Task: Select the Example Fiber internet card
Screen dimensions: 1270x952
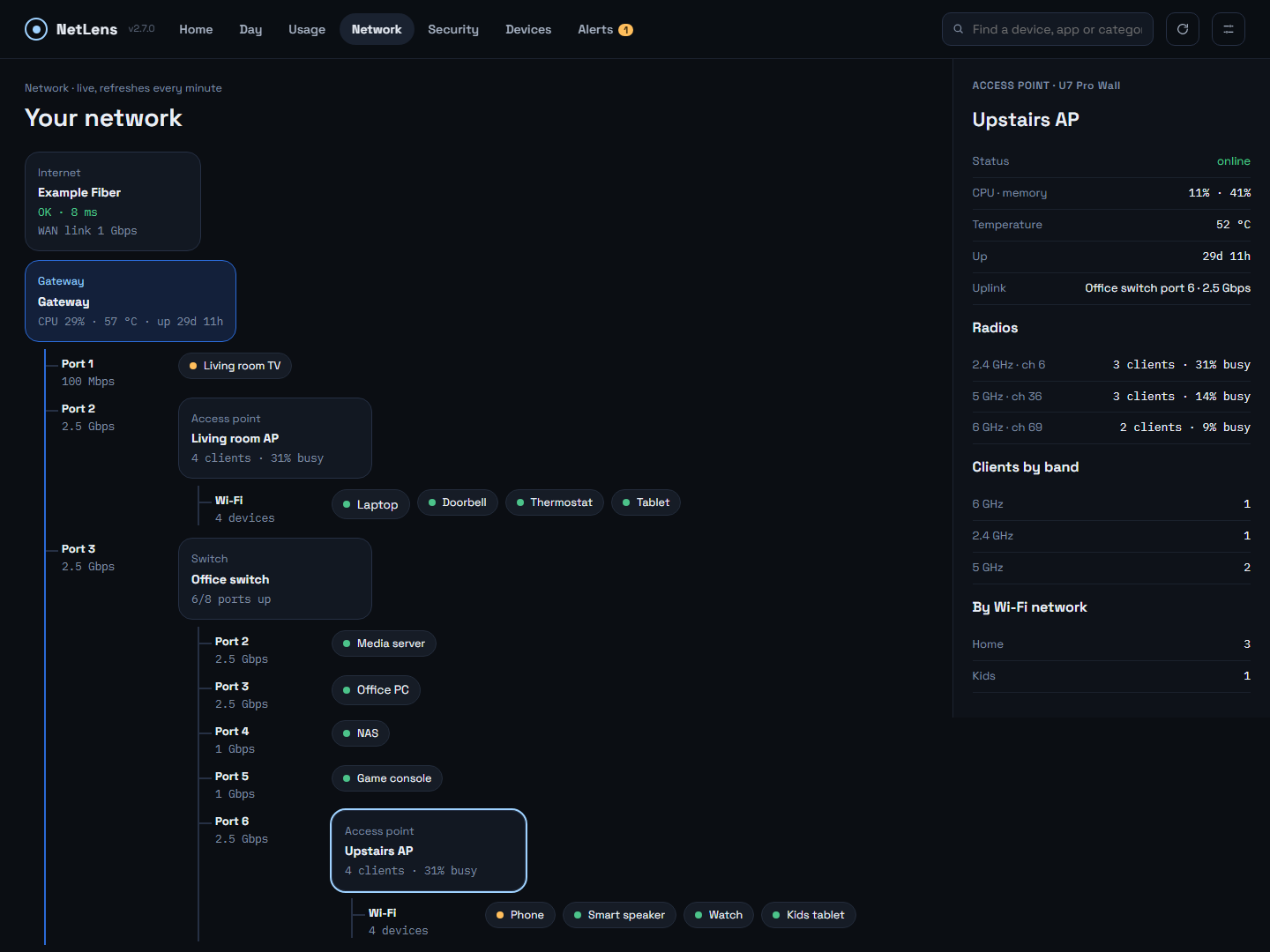Action: click(x=113, y=201)
